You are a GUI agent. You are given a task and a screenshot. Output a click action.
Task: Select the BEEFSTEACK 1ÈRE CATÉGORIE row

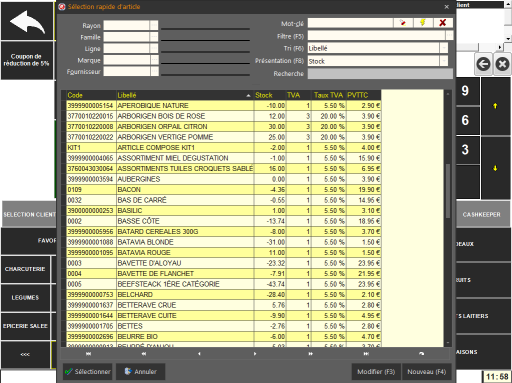point(223,284)
